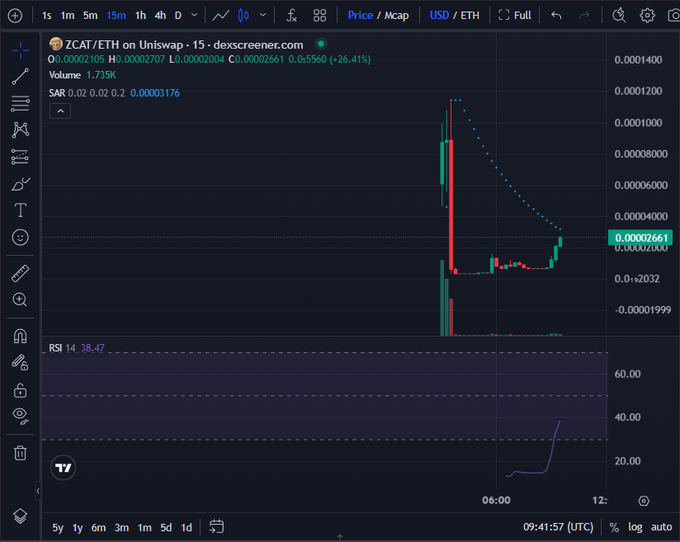
Task: Undo the last chart action
Action: click(x=556, y=16)
